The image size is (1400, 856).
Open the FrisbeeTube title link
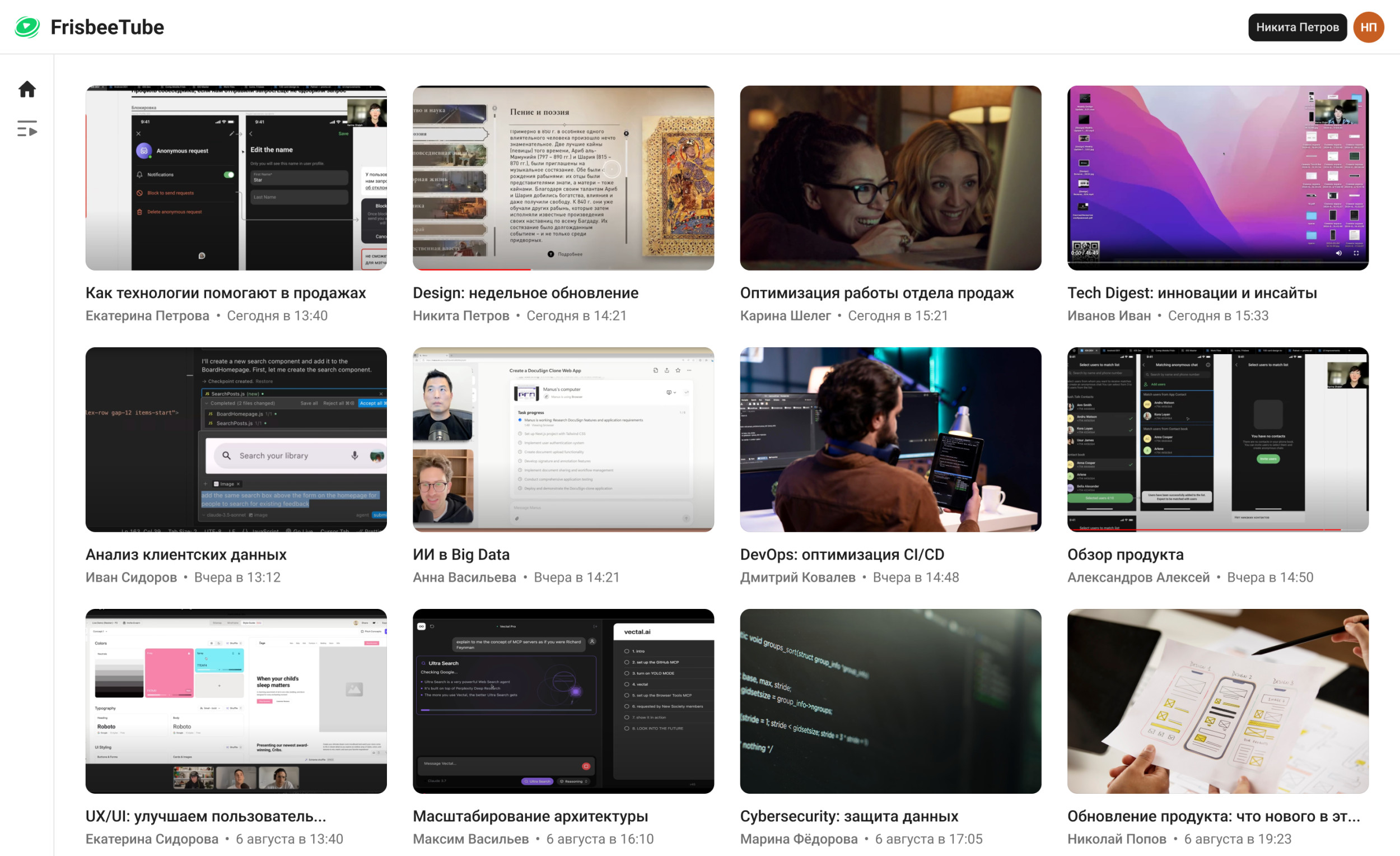click(x=107, y=27)
